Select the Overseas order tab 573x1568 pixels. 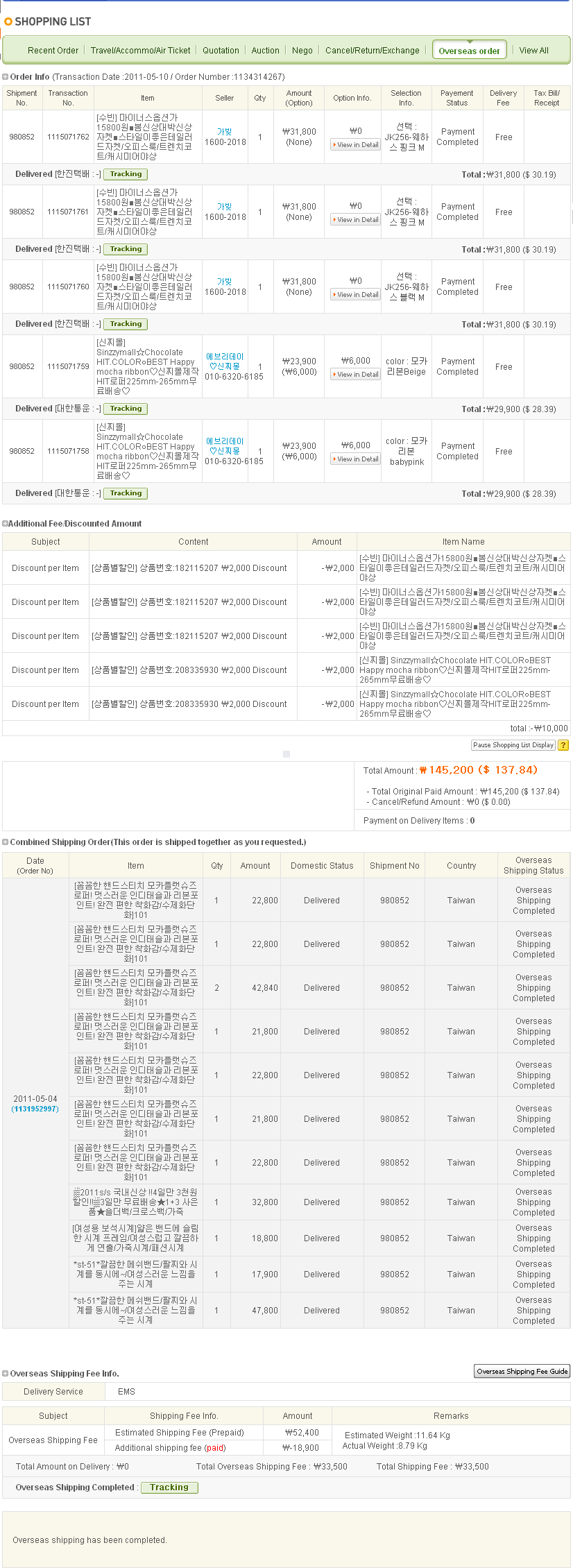[469, 51]
